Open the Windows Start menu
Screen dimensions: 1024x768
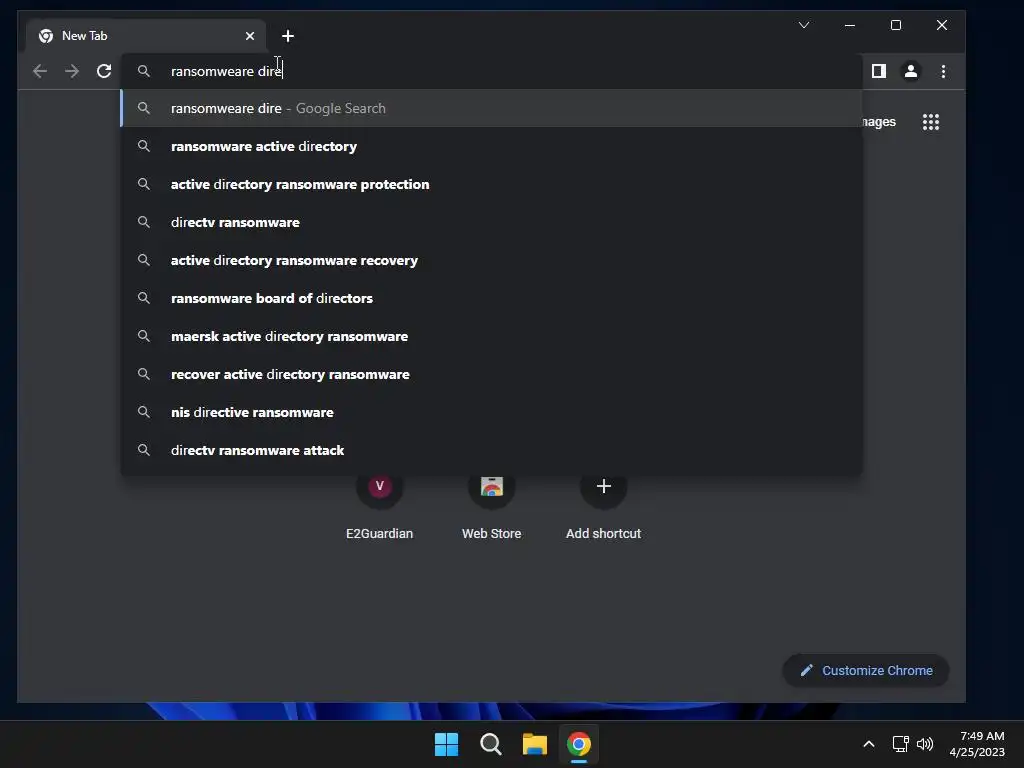pyautogui.click(x=447, y=744)
